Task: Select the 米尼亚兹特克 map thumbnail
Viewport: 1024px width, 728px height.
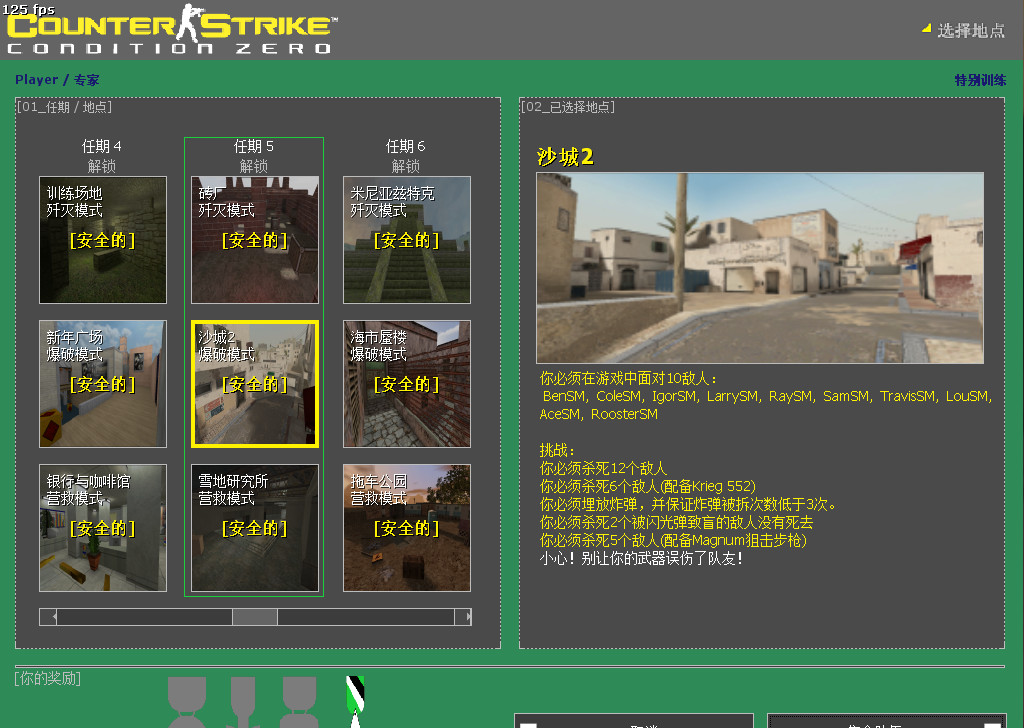Action: (407, 240)
